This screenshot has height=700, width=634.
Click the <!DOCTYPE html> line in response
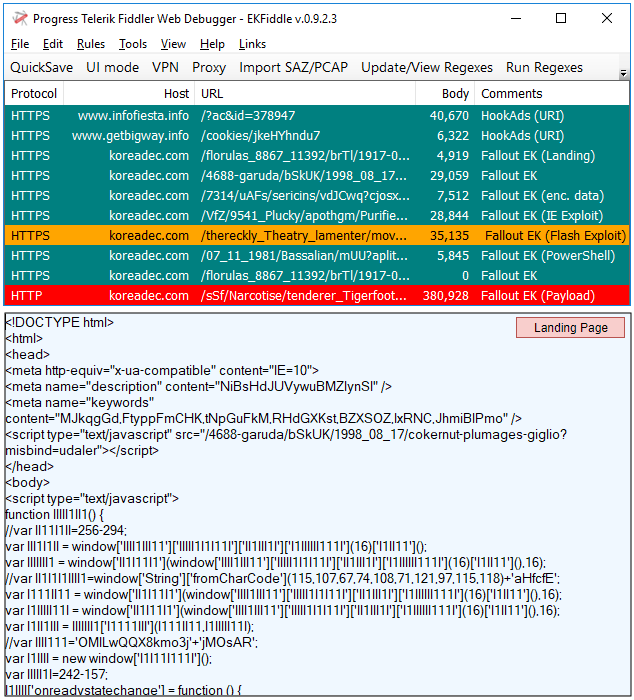[x=60, y=322]
